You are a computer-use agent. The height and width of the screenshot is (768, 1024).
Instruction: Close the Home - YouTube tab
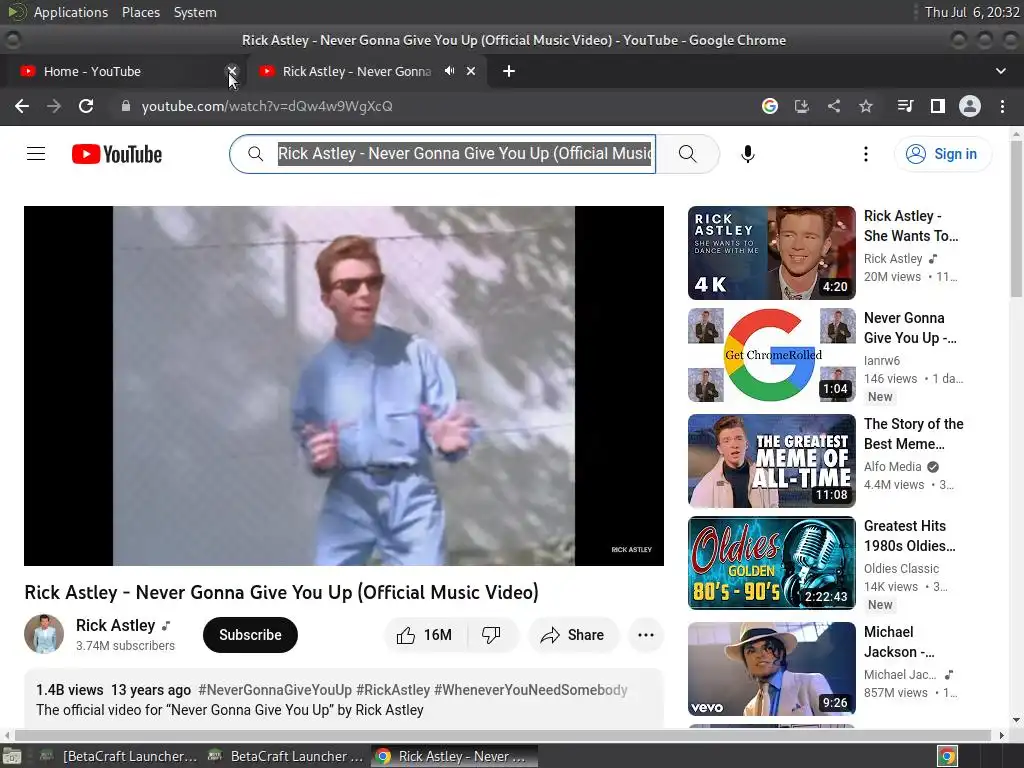(x=232, y=71)
